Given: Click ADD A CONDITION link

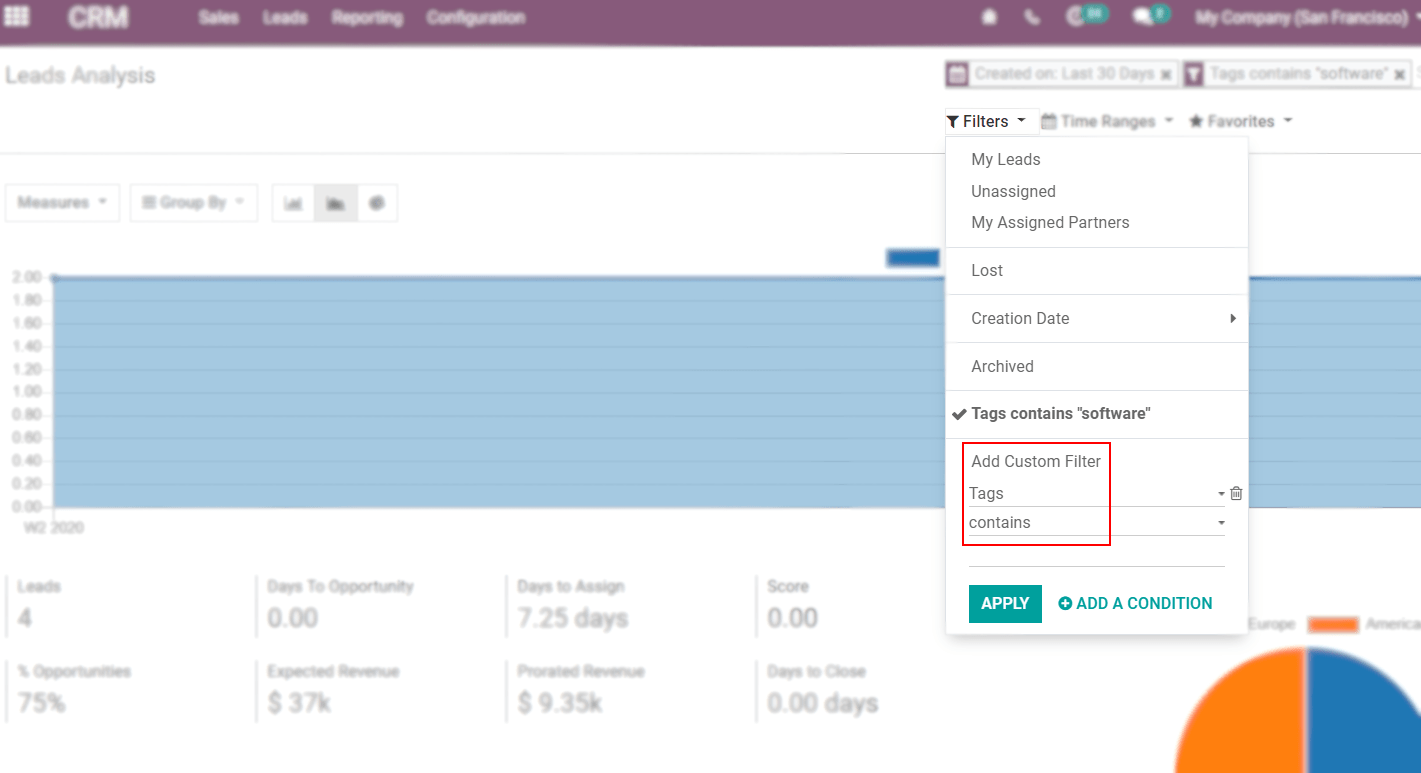Looking at the screenshot, I should click(1135, 604).
